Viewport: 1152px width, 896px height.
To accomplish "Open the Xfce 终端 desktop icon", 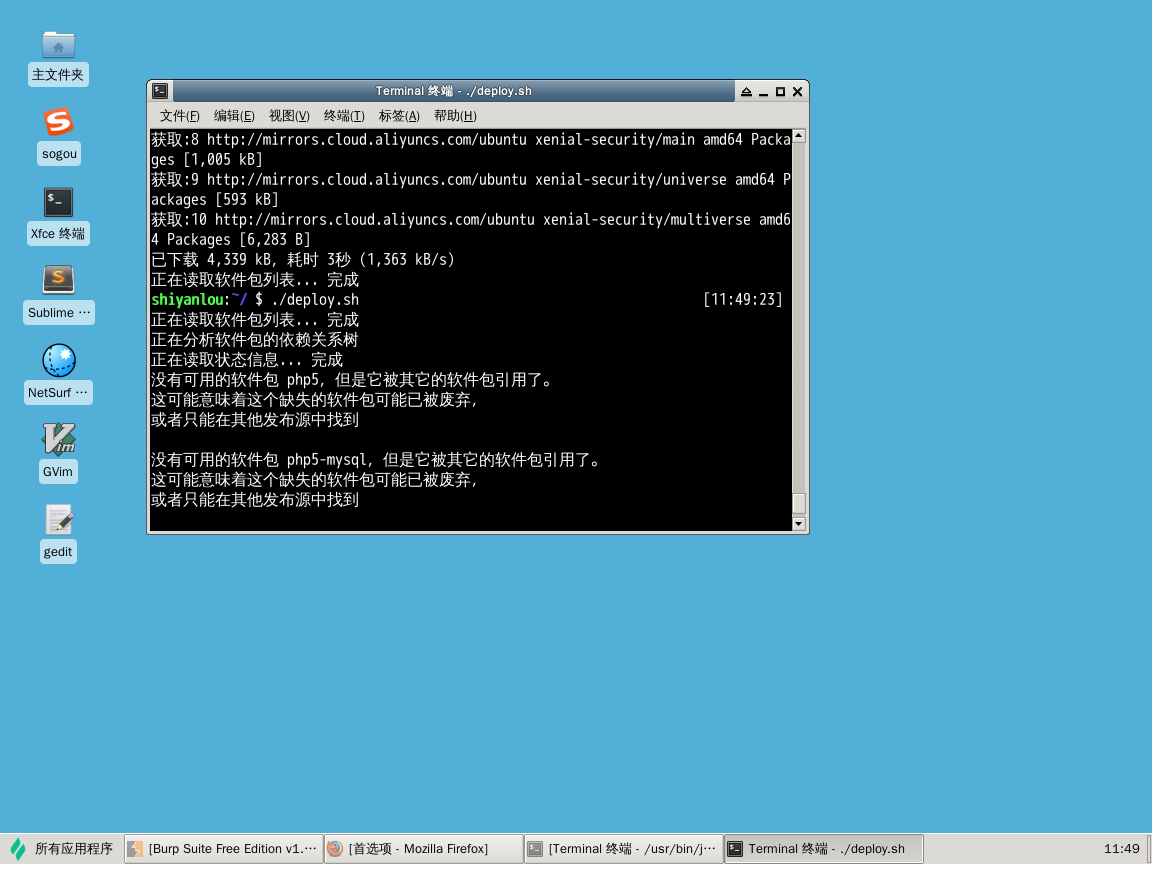I will tap(58, 203).
